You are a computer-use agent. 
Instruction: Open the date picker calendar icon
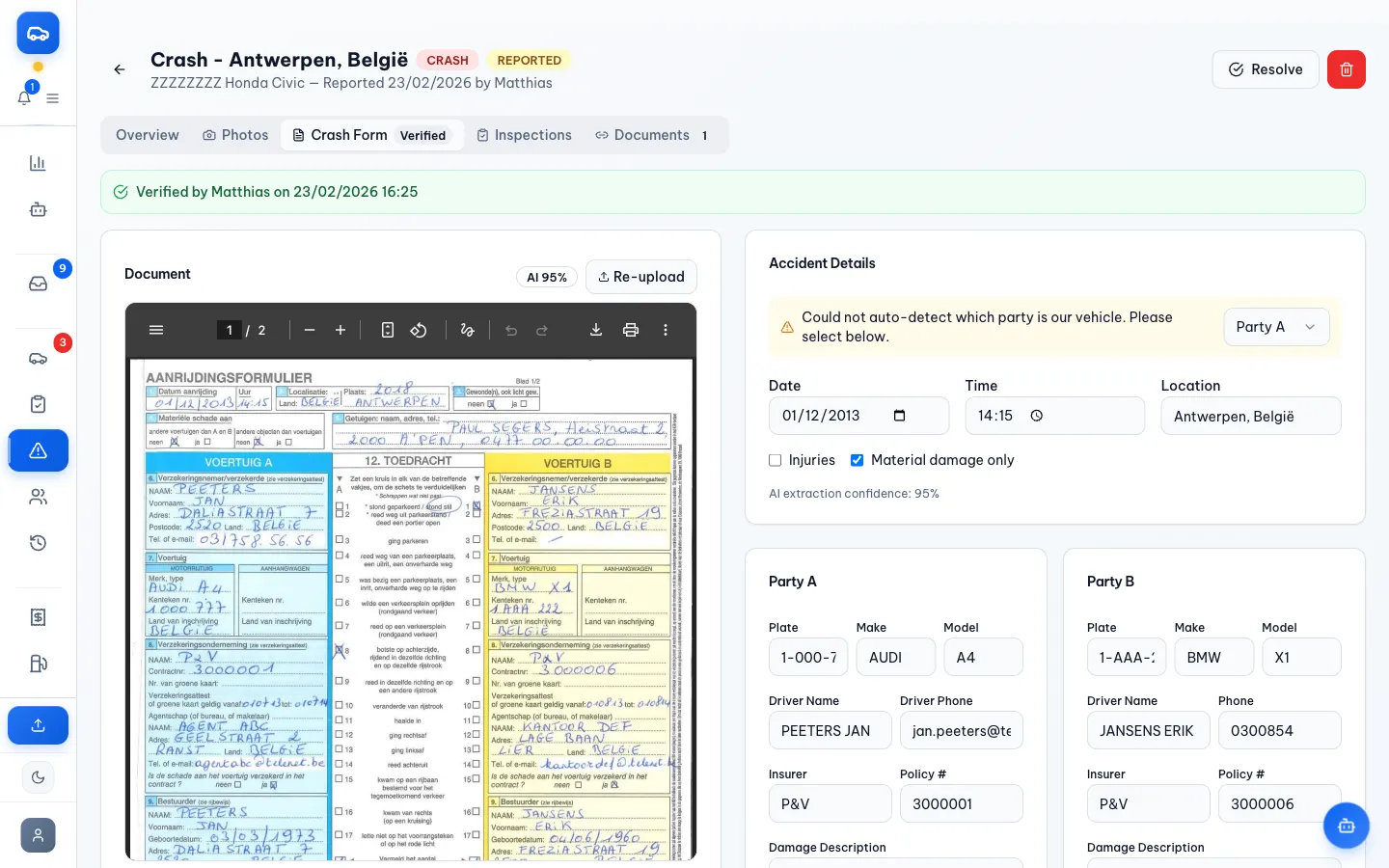tap(900, 416)
